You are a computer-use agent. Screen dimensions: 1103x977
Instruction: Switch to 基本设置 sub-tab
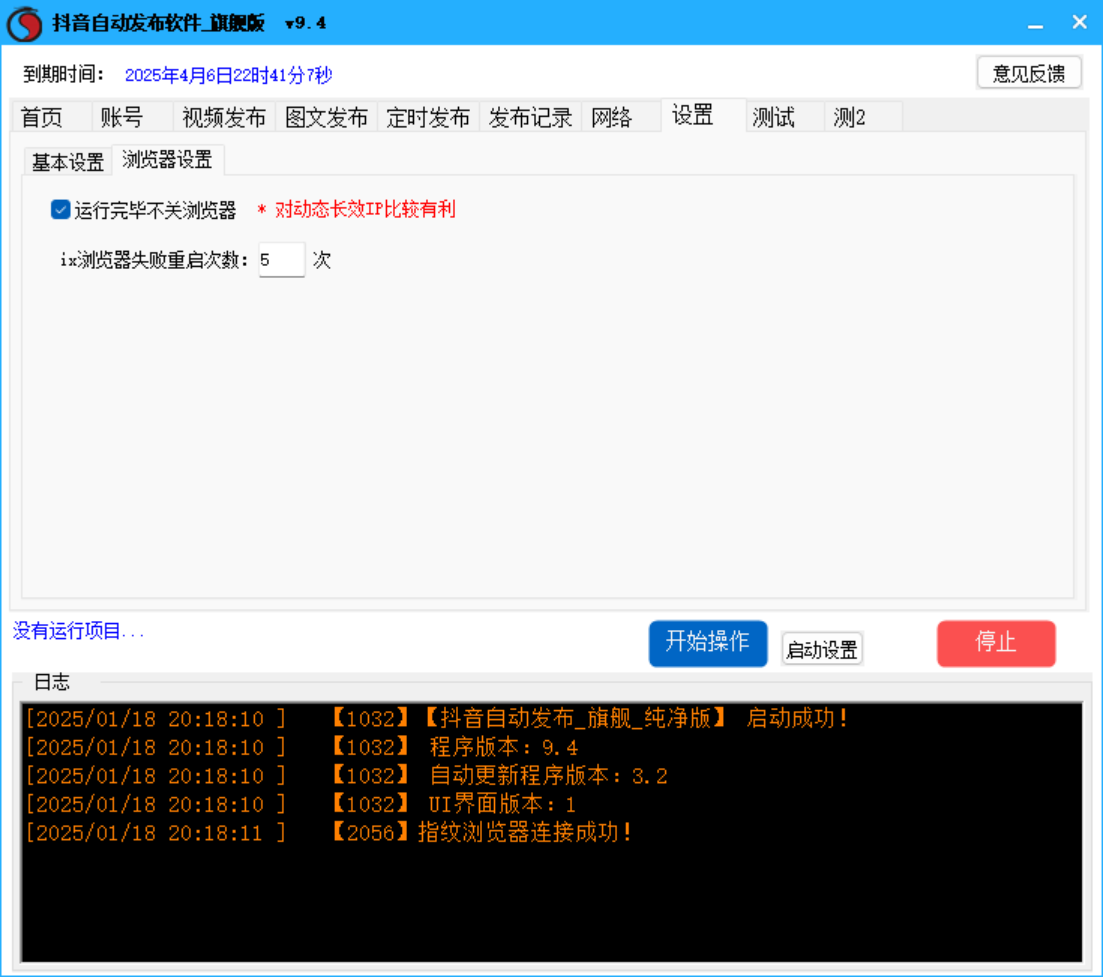pos(68,162)
